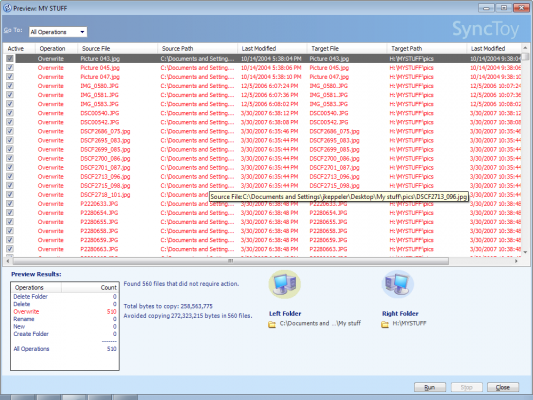Viewport: 533px width, 400px height.
Task: Click the Close button at bottom right
Action: [x=503, y=387]
